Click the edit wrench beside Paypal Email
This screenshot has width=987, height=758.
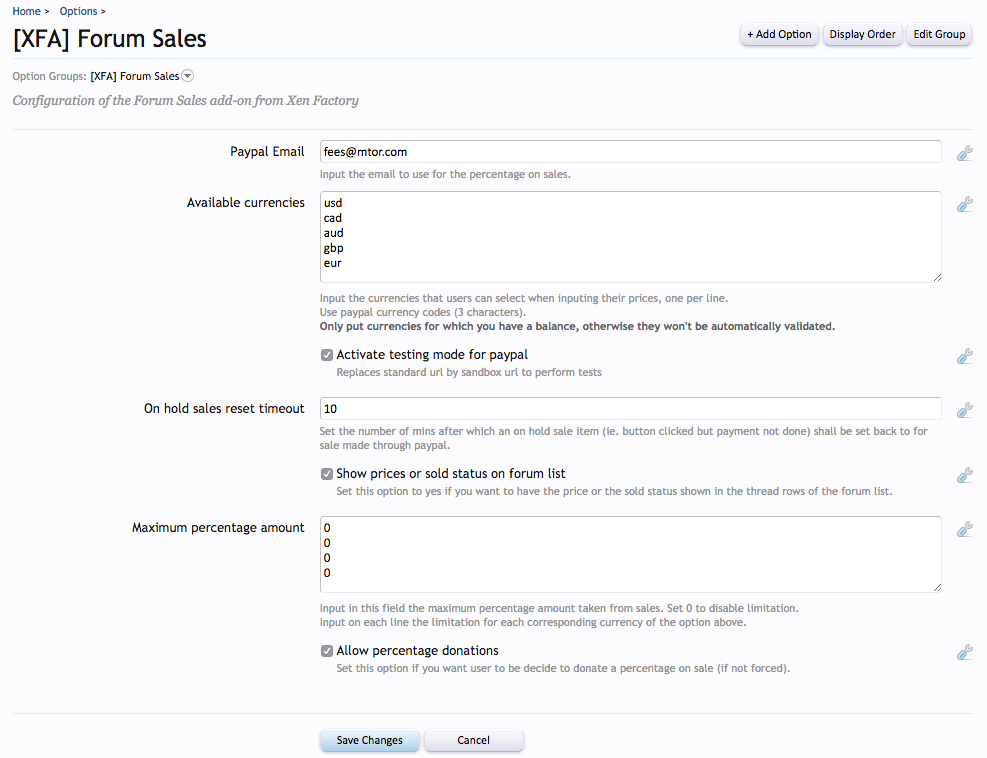pos(965,153)
